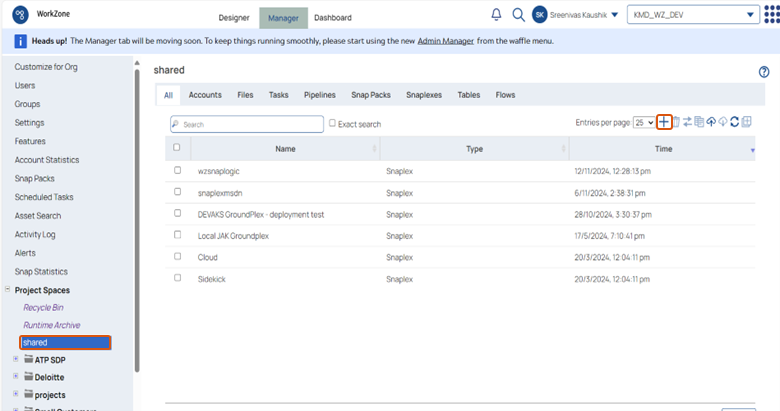This screenshot has width=780, height=411.
Task: Enable the Exact search checkbox
Action: (x=332, y=123)
